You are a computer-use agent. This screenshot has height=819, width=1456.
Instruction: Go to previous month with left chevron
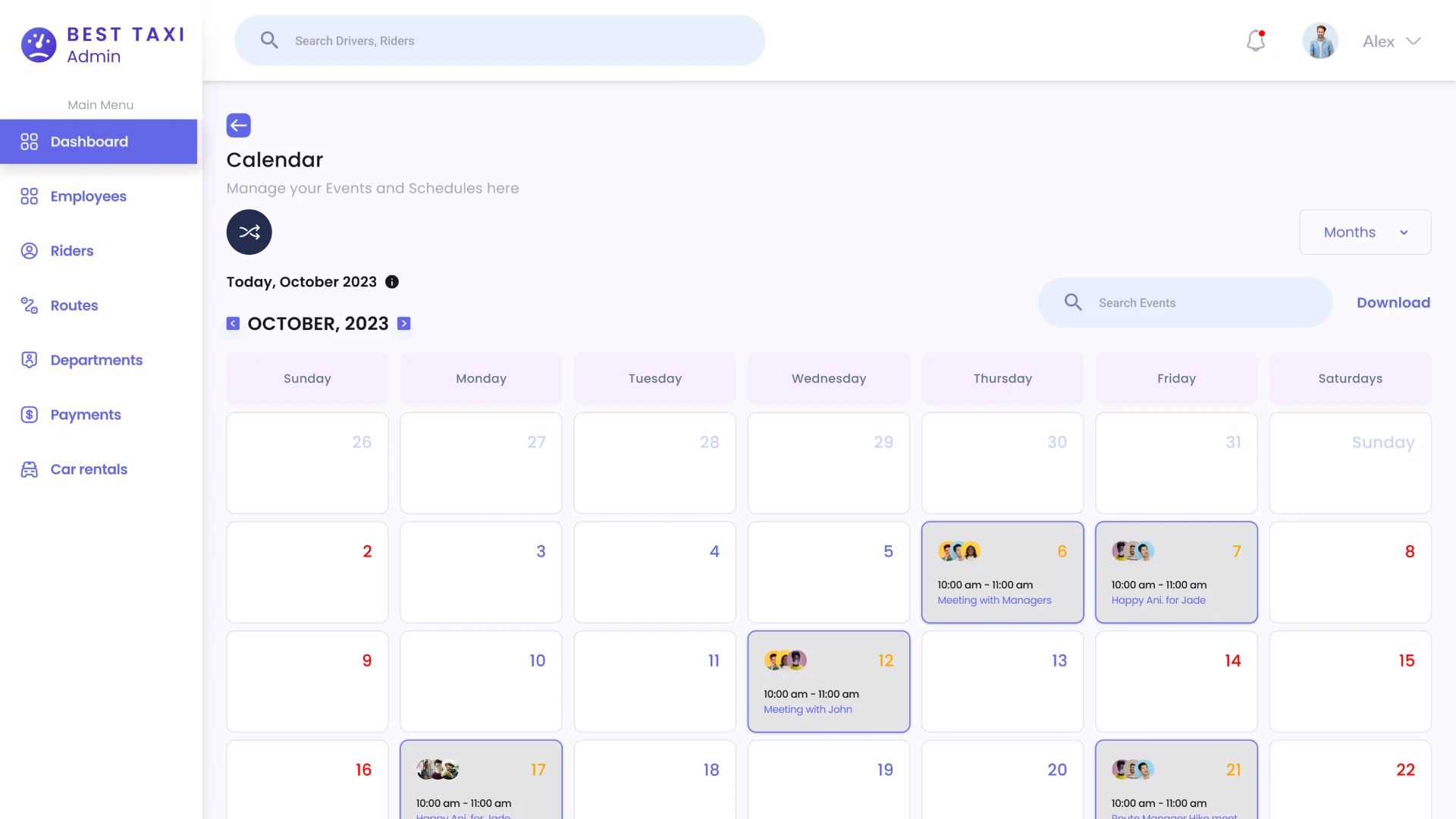[233, 323]
